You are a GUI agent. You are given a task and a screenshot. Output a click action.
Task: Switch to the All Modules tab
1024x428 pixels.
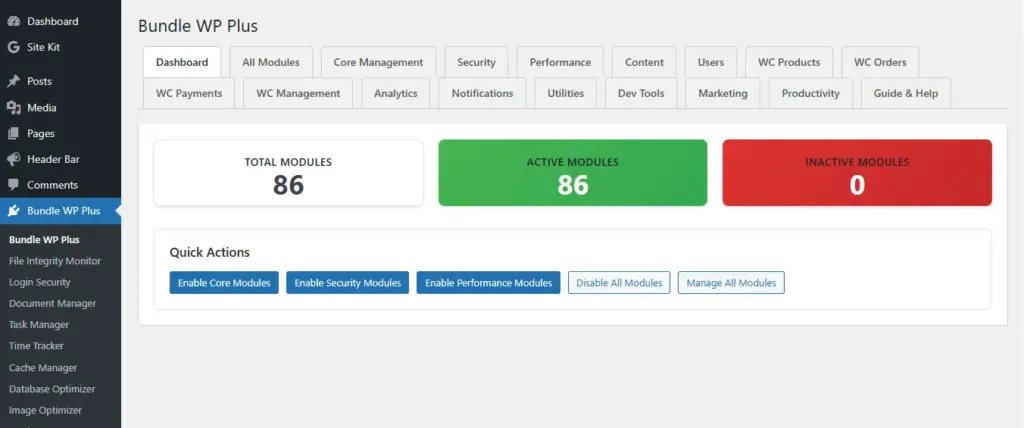click(271, 62)
